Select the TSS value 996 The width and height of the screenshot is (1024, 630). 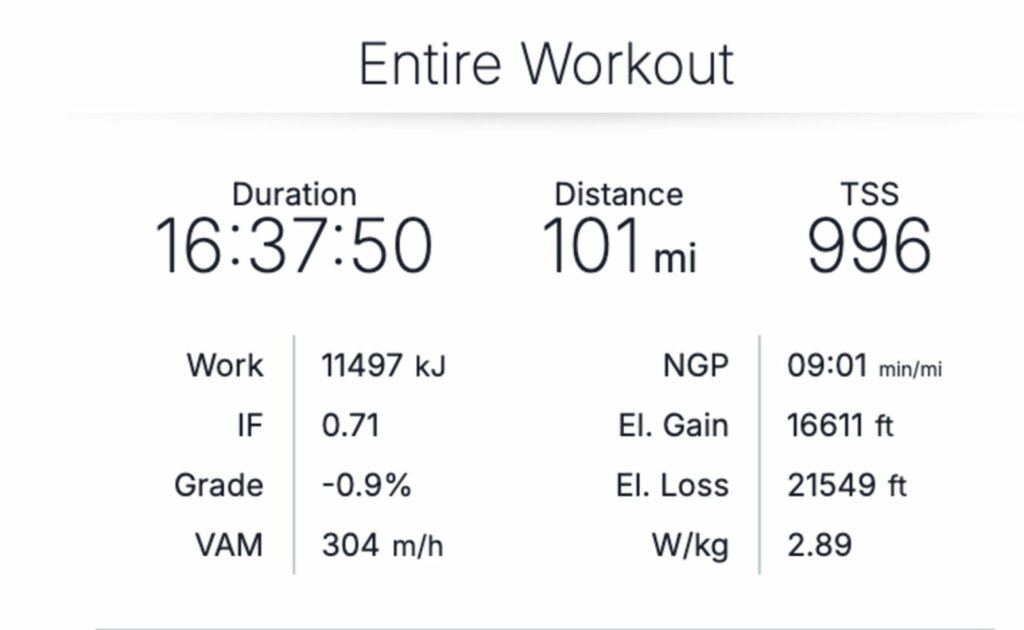pos(869,246)
